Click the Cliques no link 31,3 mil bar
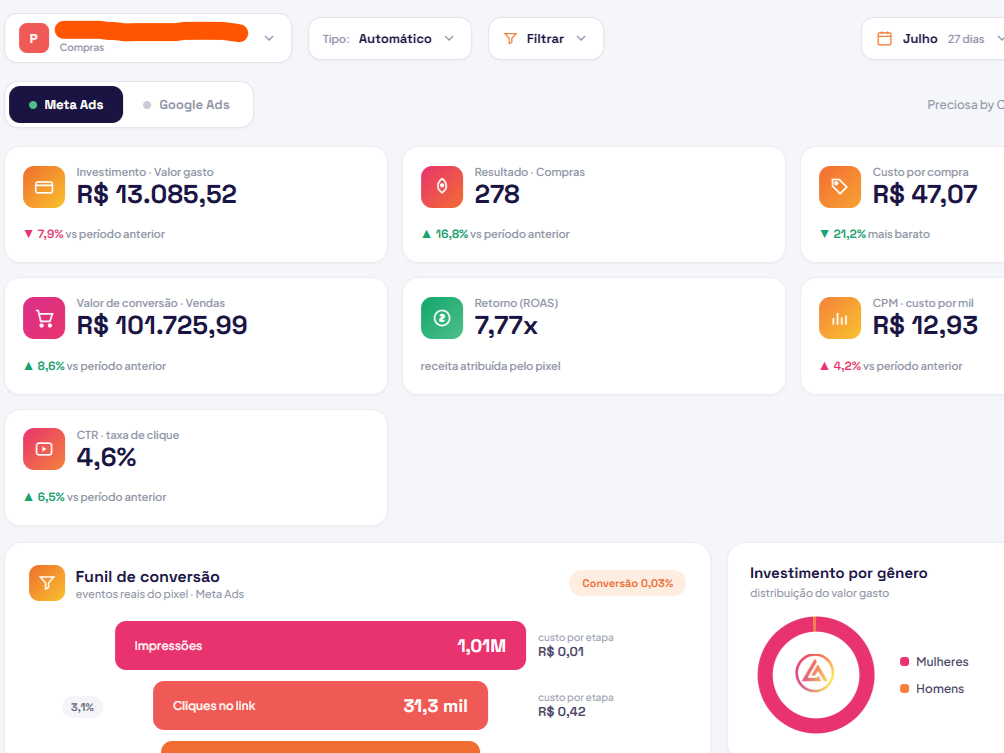This screenshot has height=753, width=1004. 320,706
